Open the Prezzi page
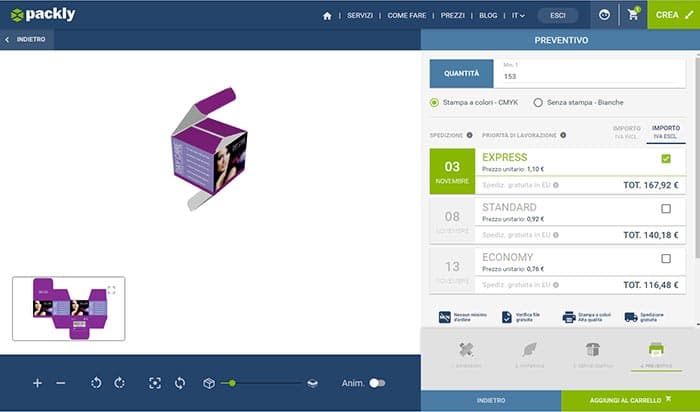 click(453, 16)
